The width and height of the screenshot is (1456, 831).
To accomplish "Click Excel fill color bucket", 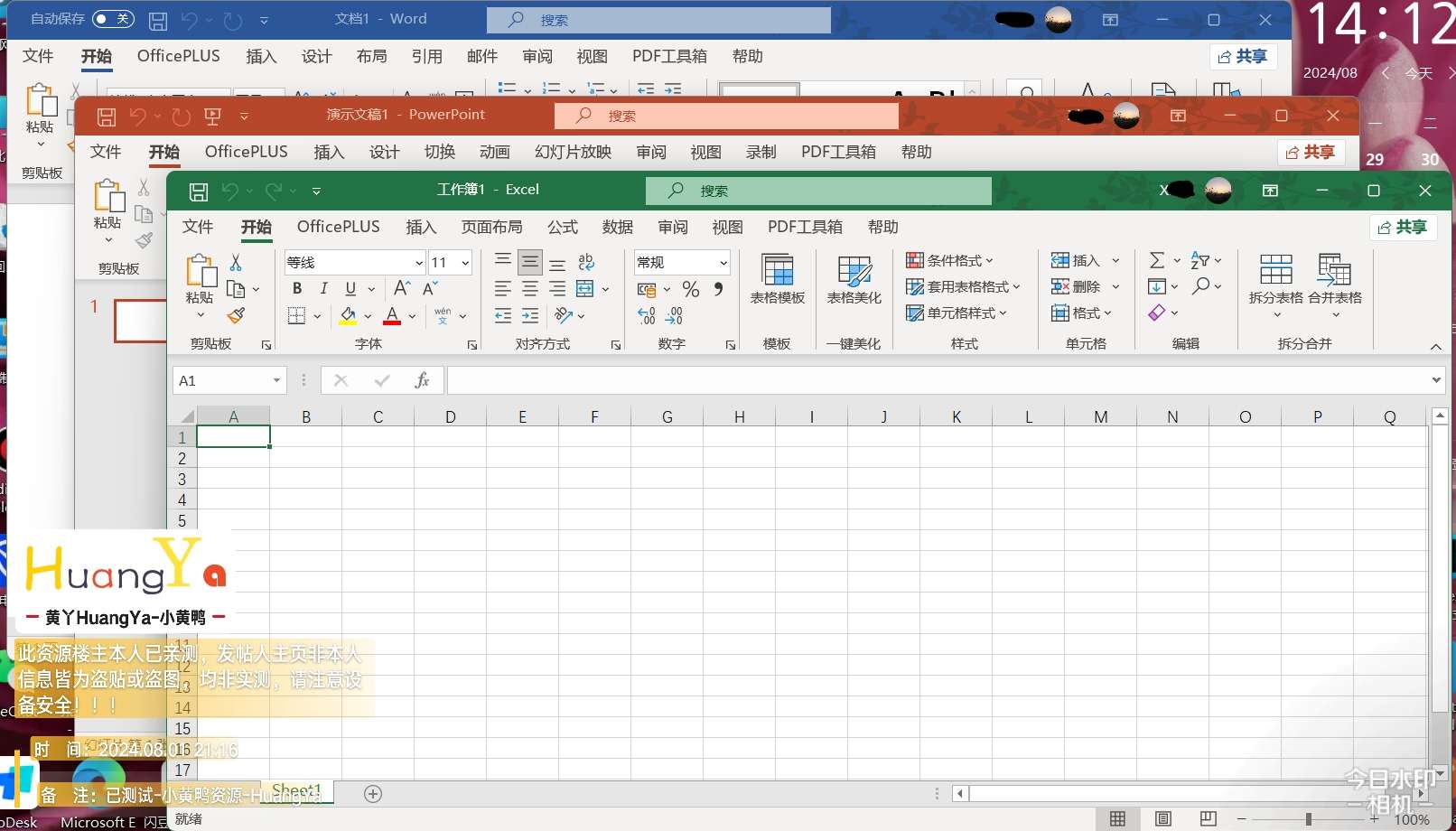I will pos(348,315).
